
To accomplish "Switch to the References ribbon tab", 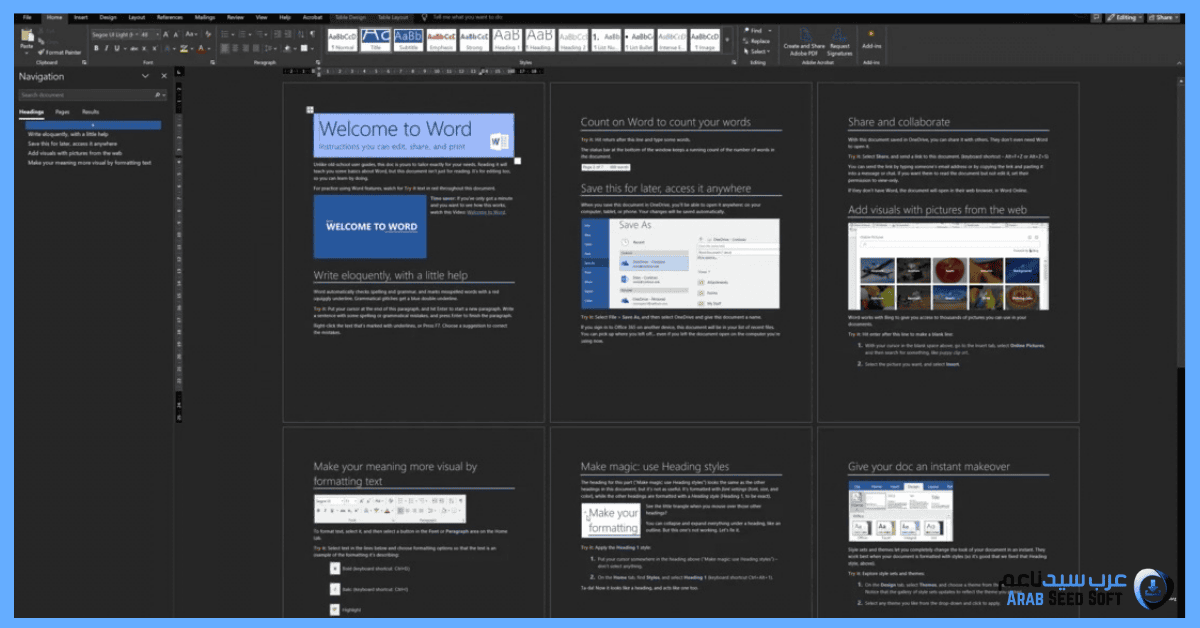I will coord(170,17).
